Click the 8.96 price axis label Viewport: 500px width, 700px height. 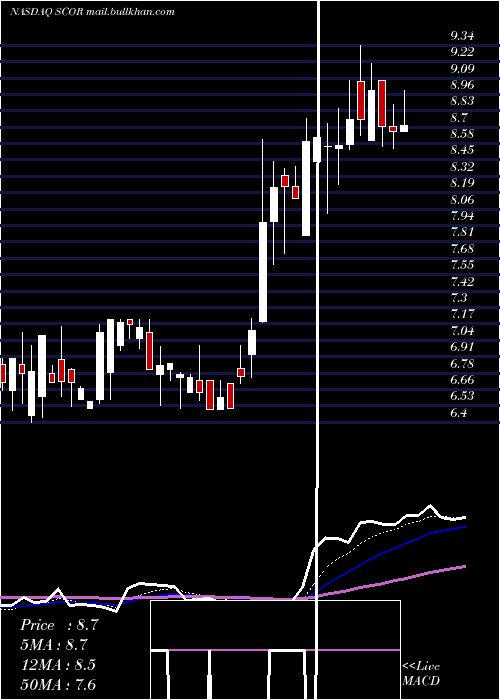462,85
